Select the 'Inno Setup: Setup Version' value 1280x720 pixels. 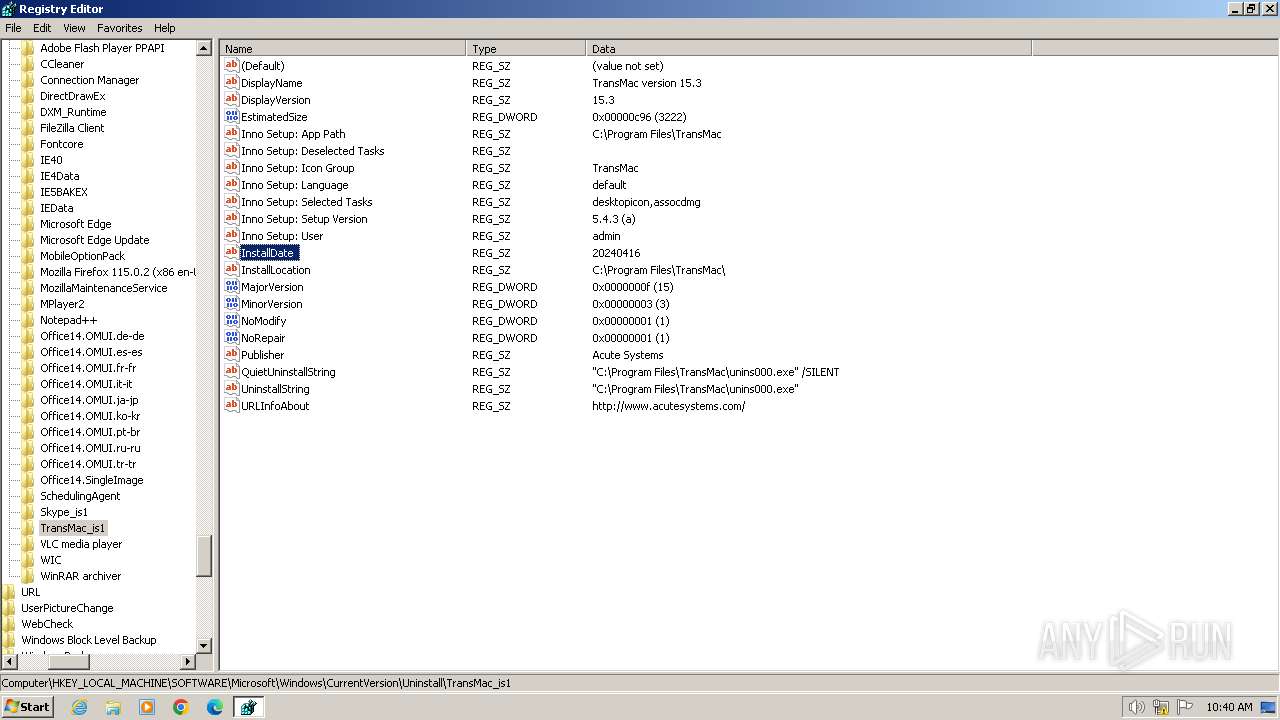point(304,219)
